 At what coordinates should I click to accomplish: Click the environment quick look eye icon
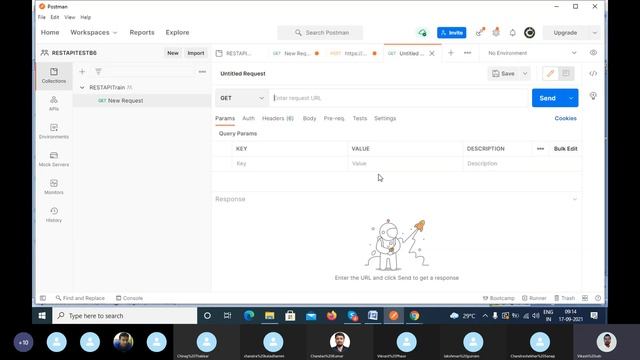593,53
